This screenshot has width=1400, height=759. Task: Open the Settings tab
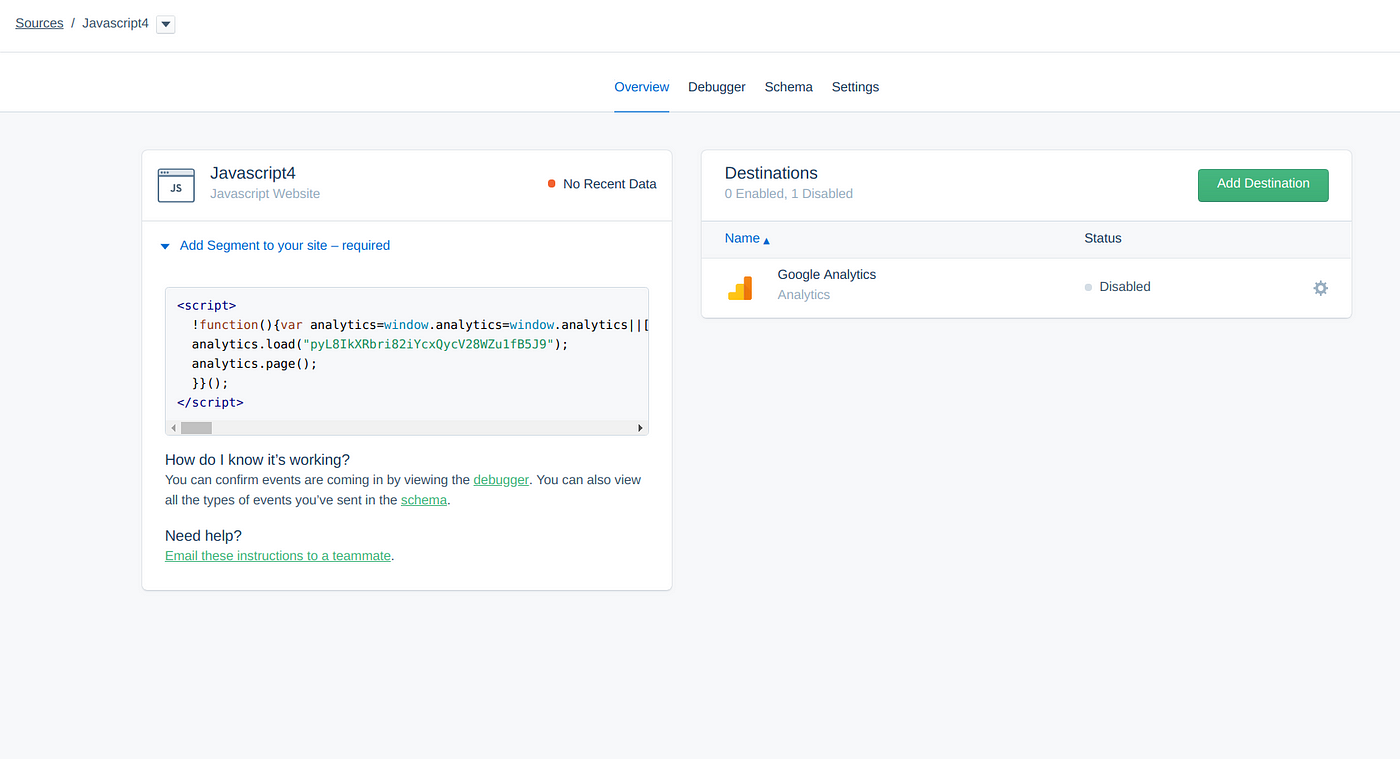[856, 87]
